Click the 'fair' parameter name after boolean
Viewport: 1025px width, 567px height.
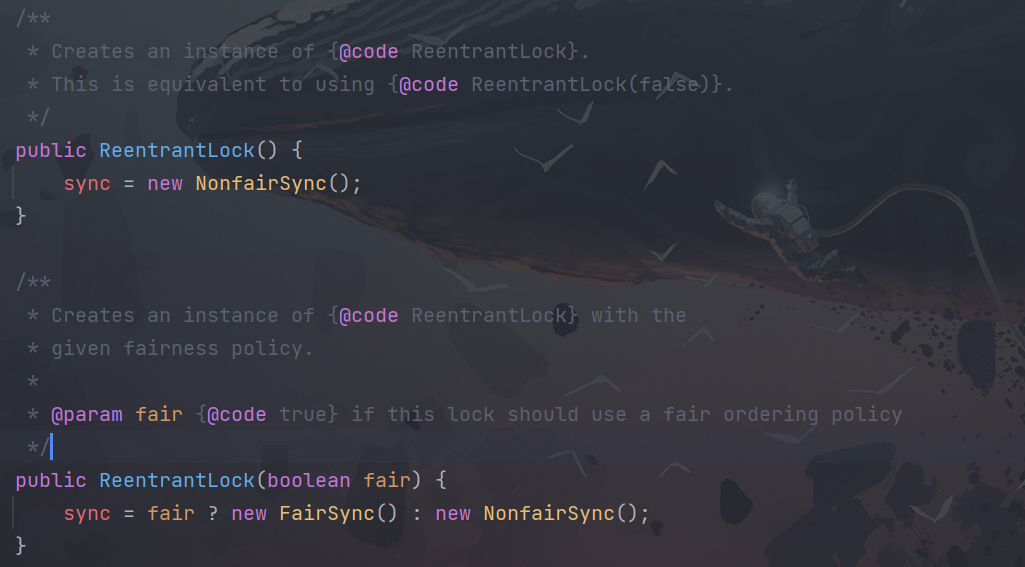(386, 480)
